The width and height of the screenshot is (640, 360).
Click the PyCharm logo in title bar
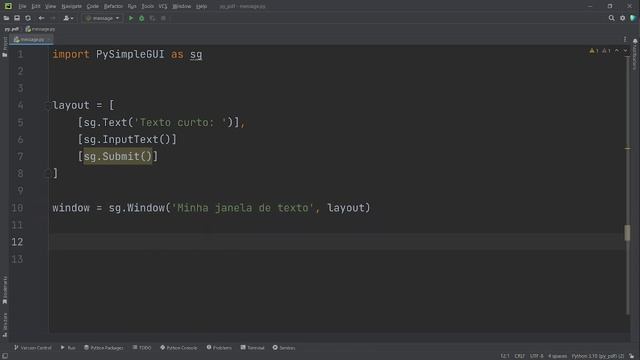(8, 6)
